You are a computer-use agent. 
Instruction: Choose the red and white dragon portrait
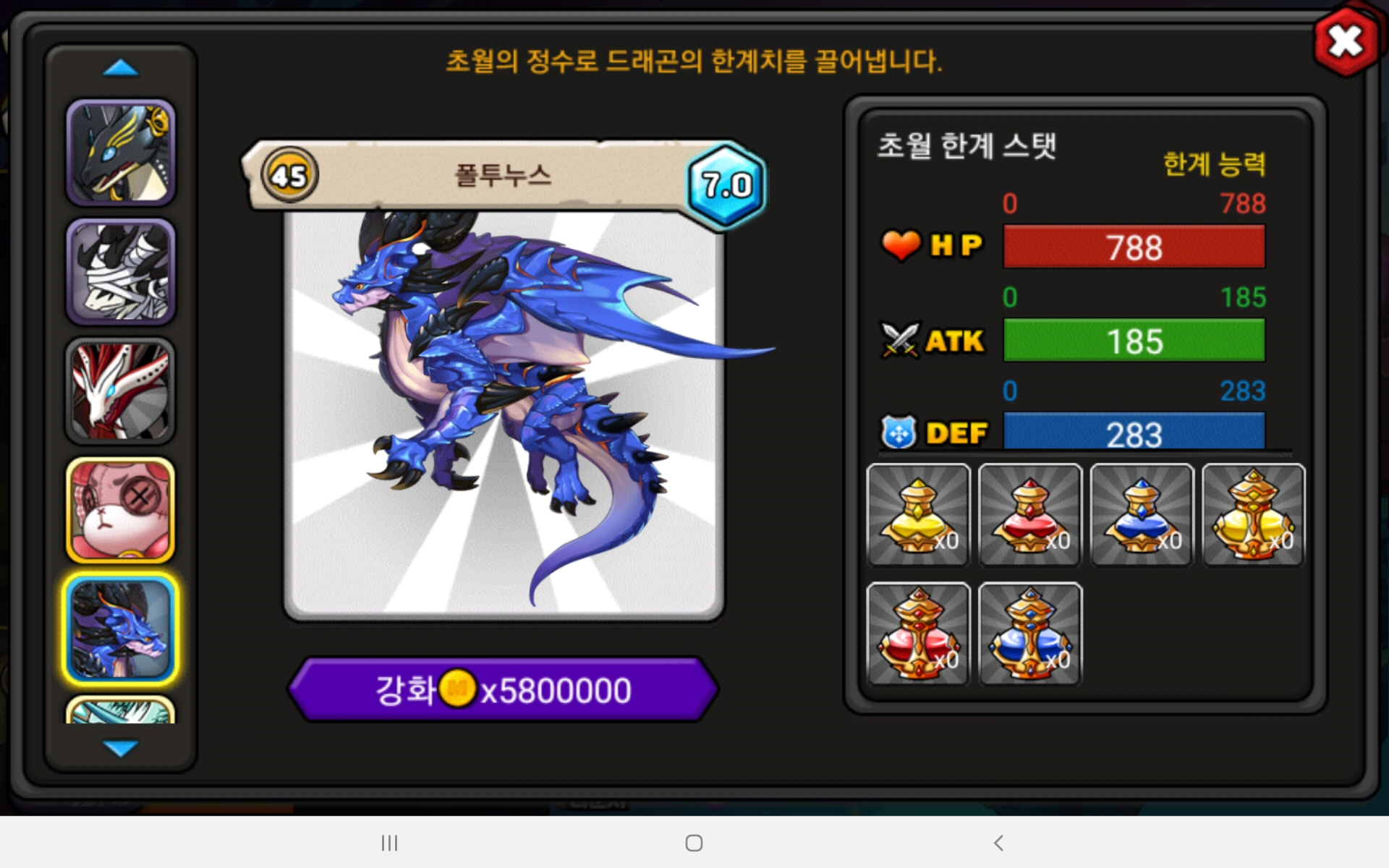121,391
